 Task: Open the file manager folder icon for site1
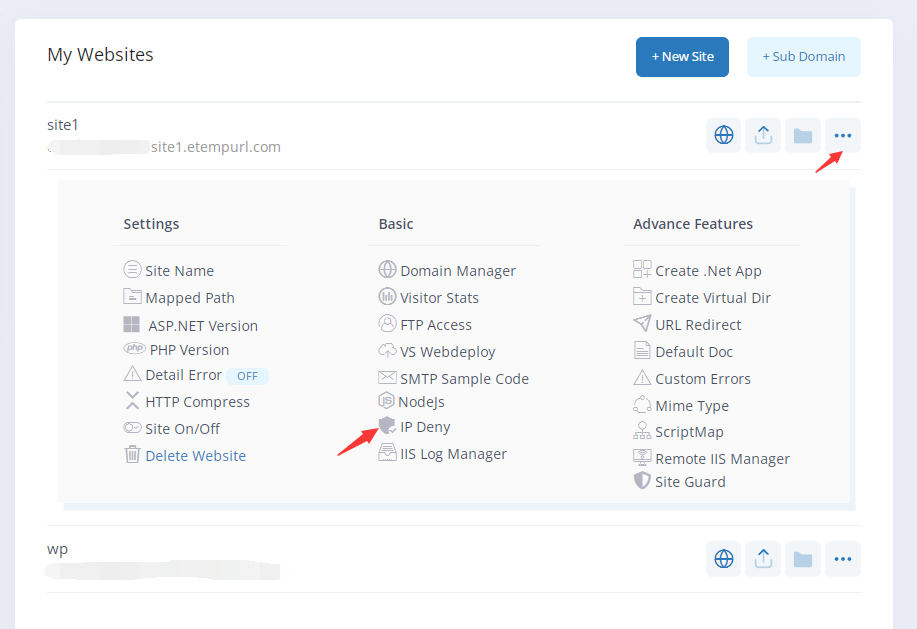click(x=802, y=135)
